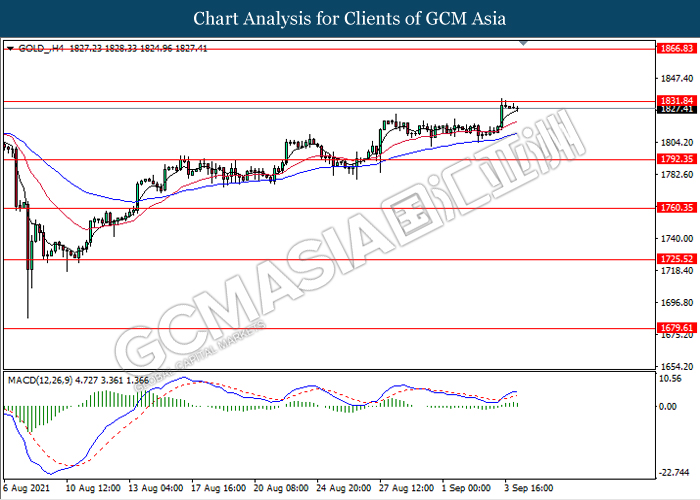Click the 27 Aug 12:00 time label
Viewport: 700px width, 500px height.
point(407,488)
